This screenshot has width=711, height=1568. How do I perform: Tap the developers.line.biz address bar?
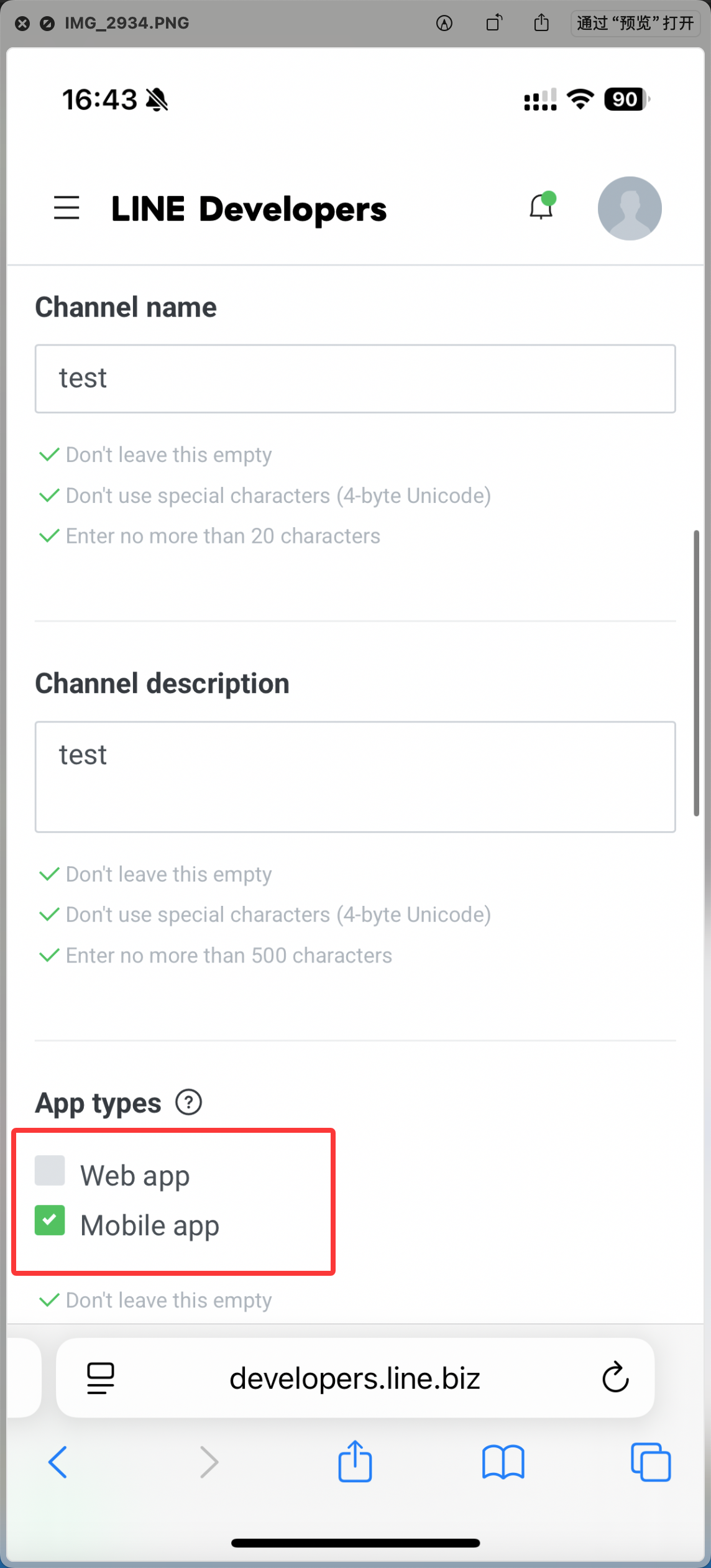click(355, 1378)
